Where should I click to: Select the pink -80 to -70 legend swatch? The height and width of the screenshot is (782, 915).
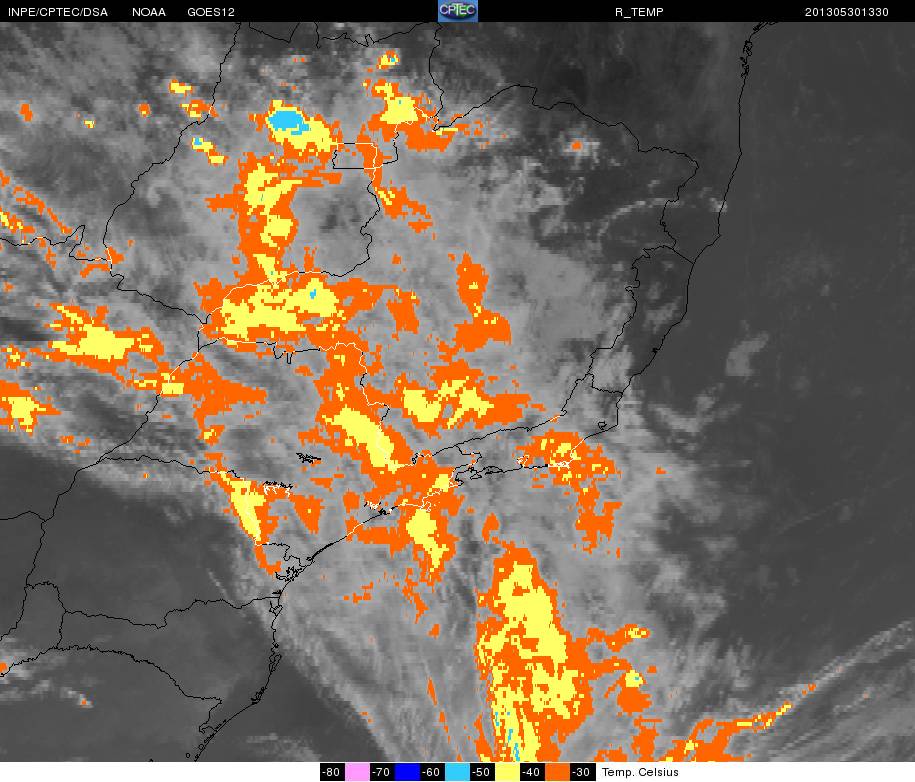357,772
